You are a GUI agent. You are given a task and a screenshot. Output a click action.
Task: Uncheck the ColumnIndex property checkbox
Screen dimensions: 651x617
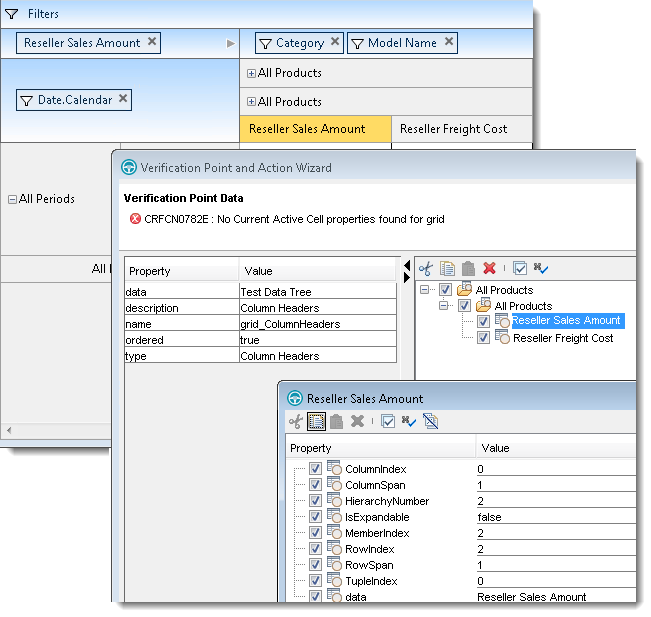pyautogui.click(x=316, y=469)
